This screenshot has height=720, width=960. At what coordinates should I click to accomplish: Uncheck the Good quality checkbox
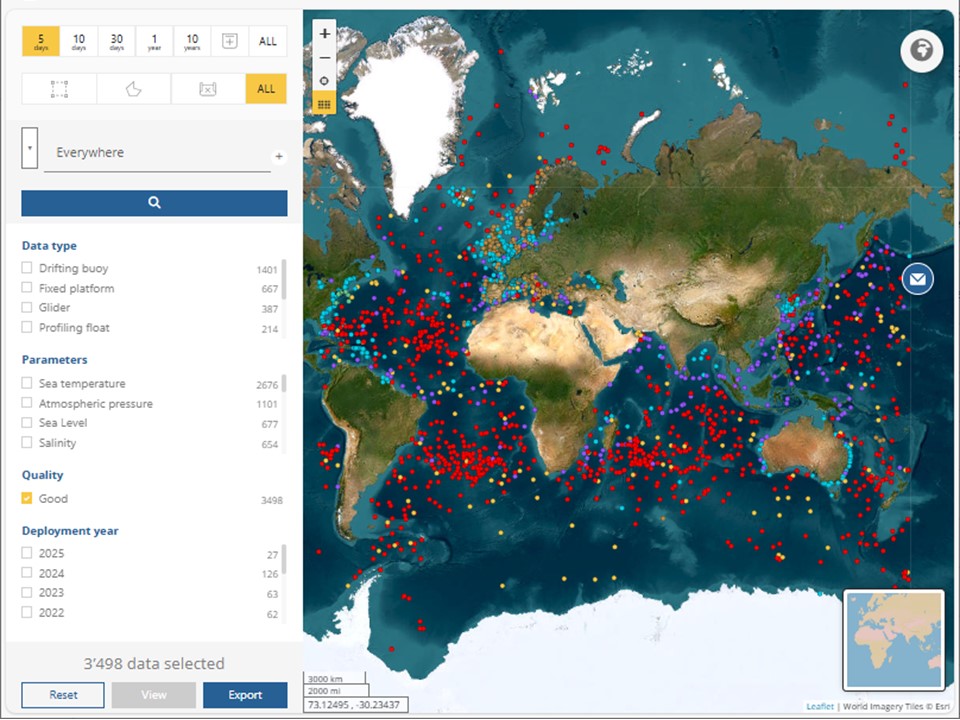coord(27,498)
